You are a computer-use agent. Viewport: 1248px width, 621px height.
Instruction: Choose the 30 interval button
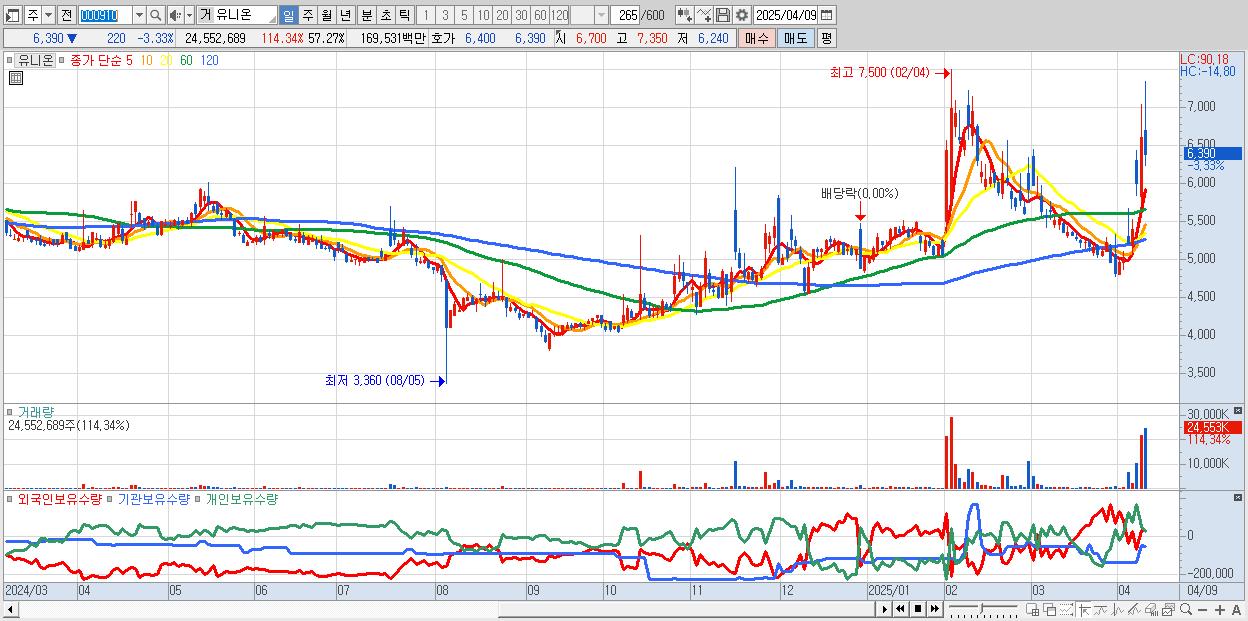(x=521, y=15)
